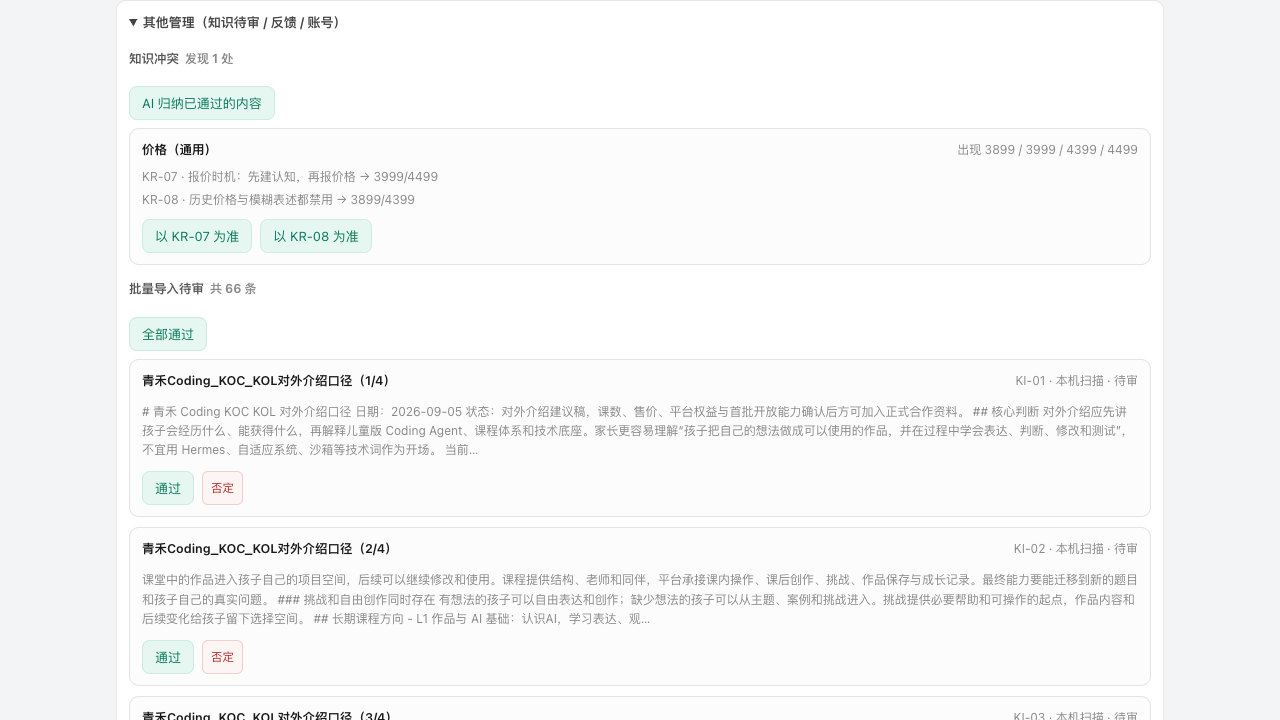This screenshot has height=720, width=1280.
Task: Click the 全部通过 button
Action: pos(168,334)
